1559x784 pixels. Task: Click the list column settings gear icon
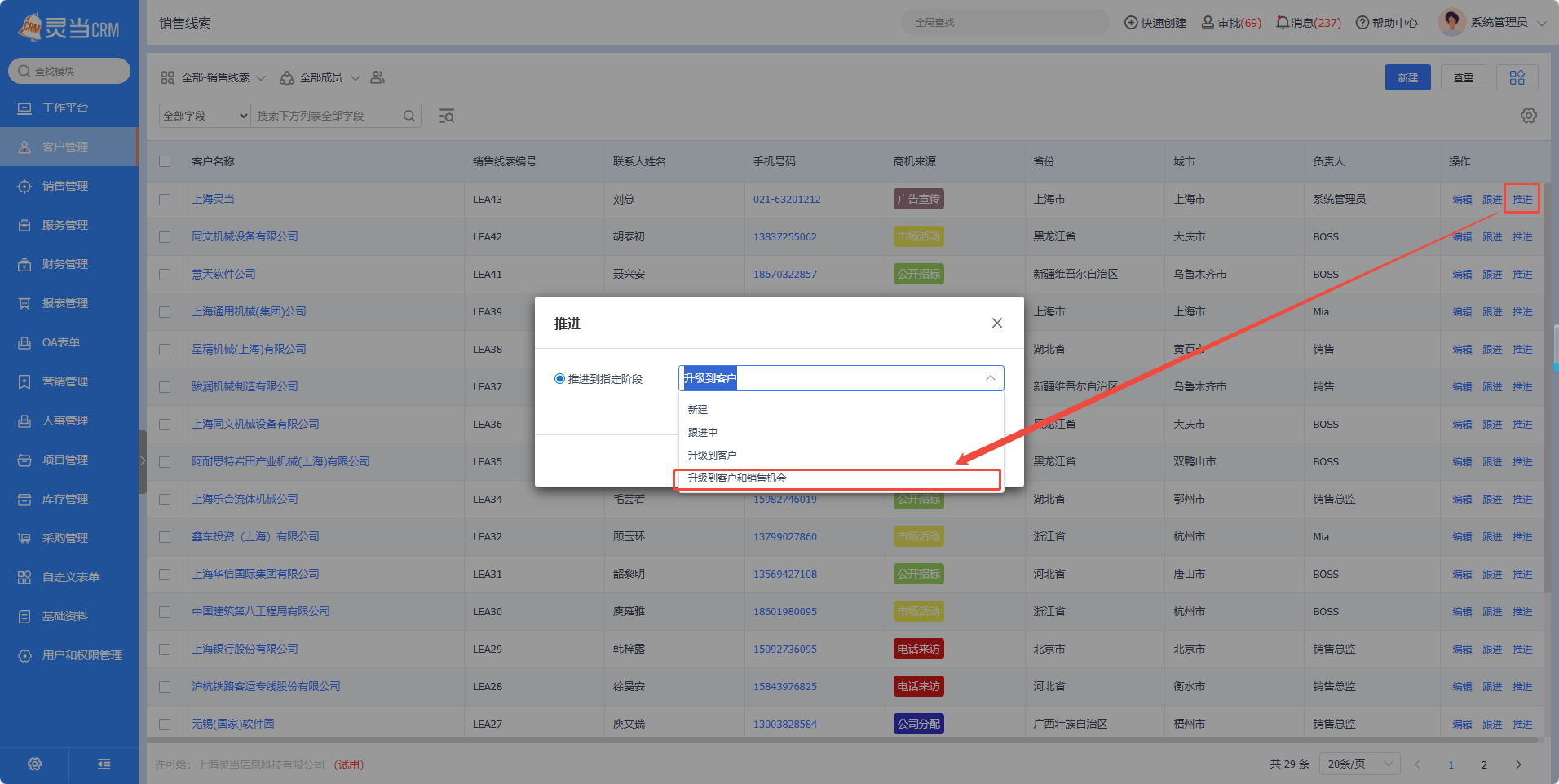coord(1528,116)
